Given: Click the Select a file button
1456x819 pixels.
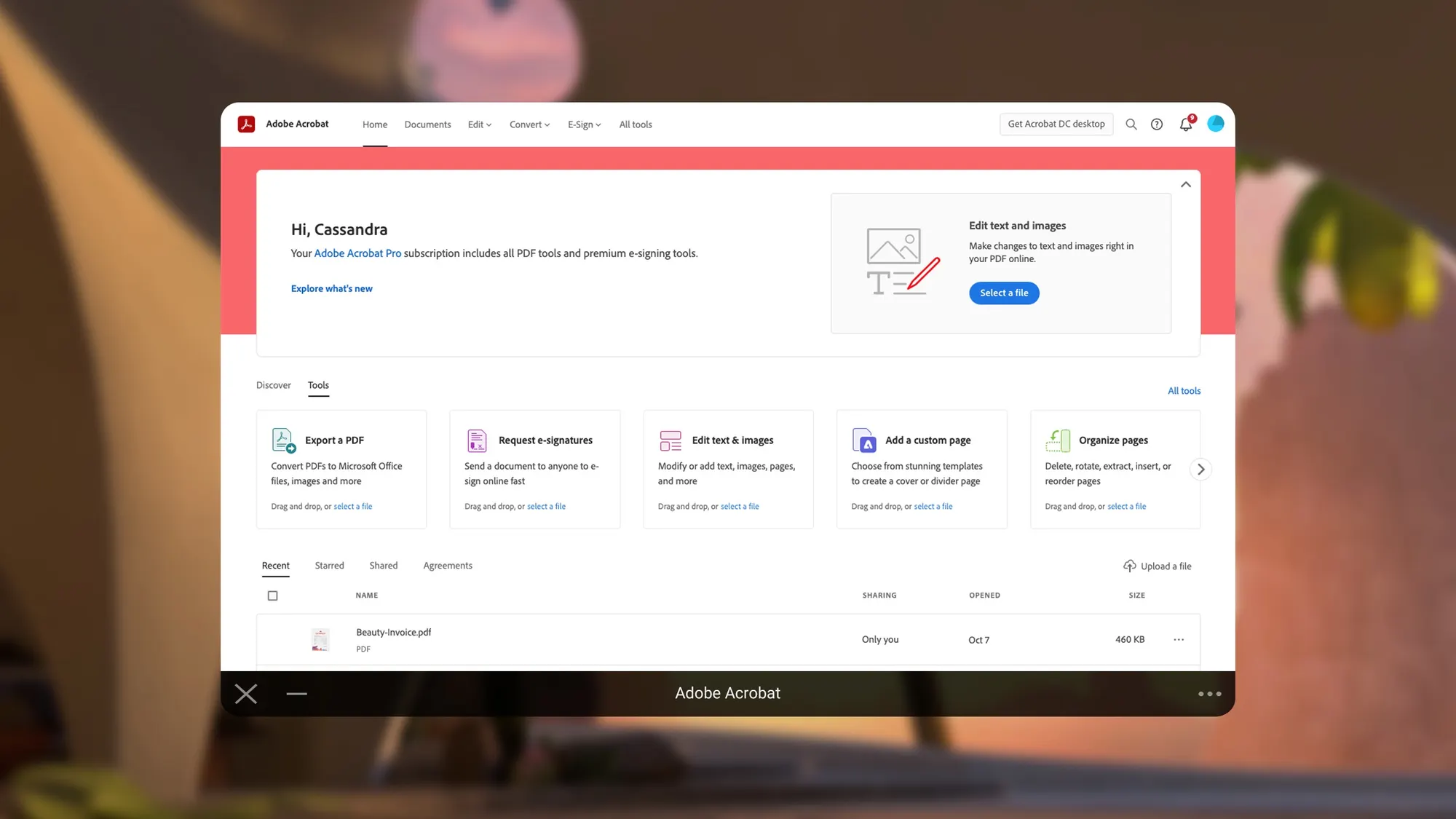Looking at the screenshot, I should [1004, 293].
